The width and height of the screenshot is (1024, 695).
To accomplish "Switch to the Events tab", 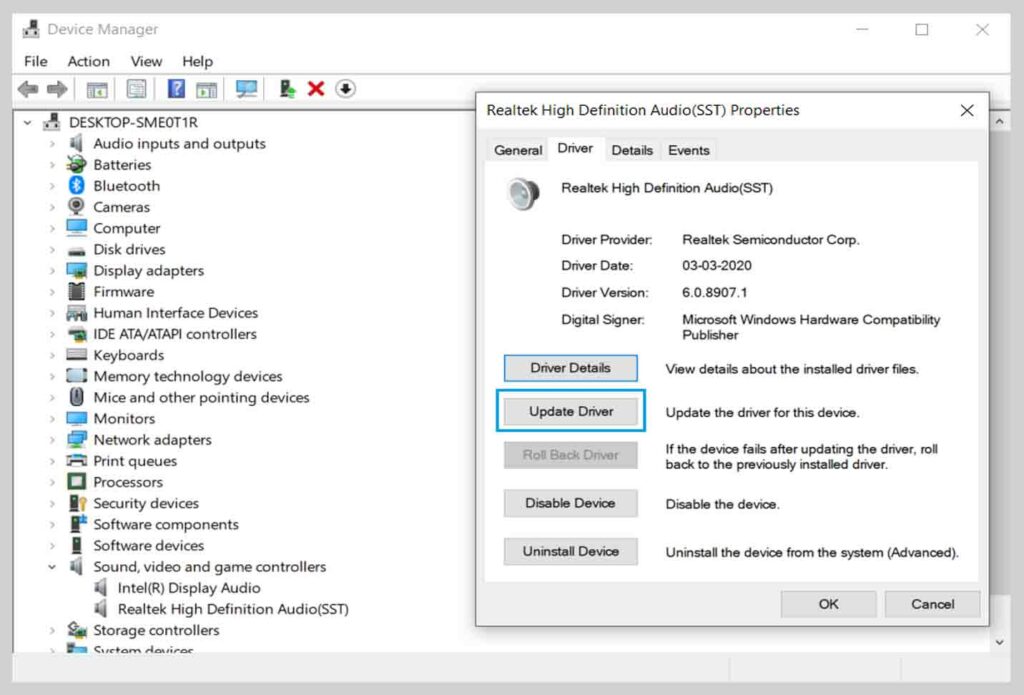I will pyautogui.click(x=688, y=150).
